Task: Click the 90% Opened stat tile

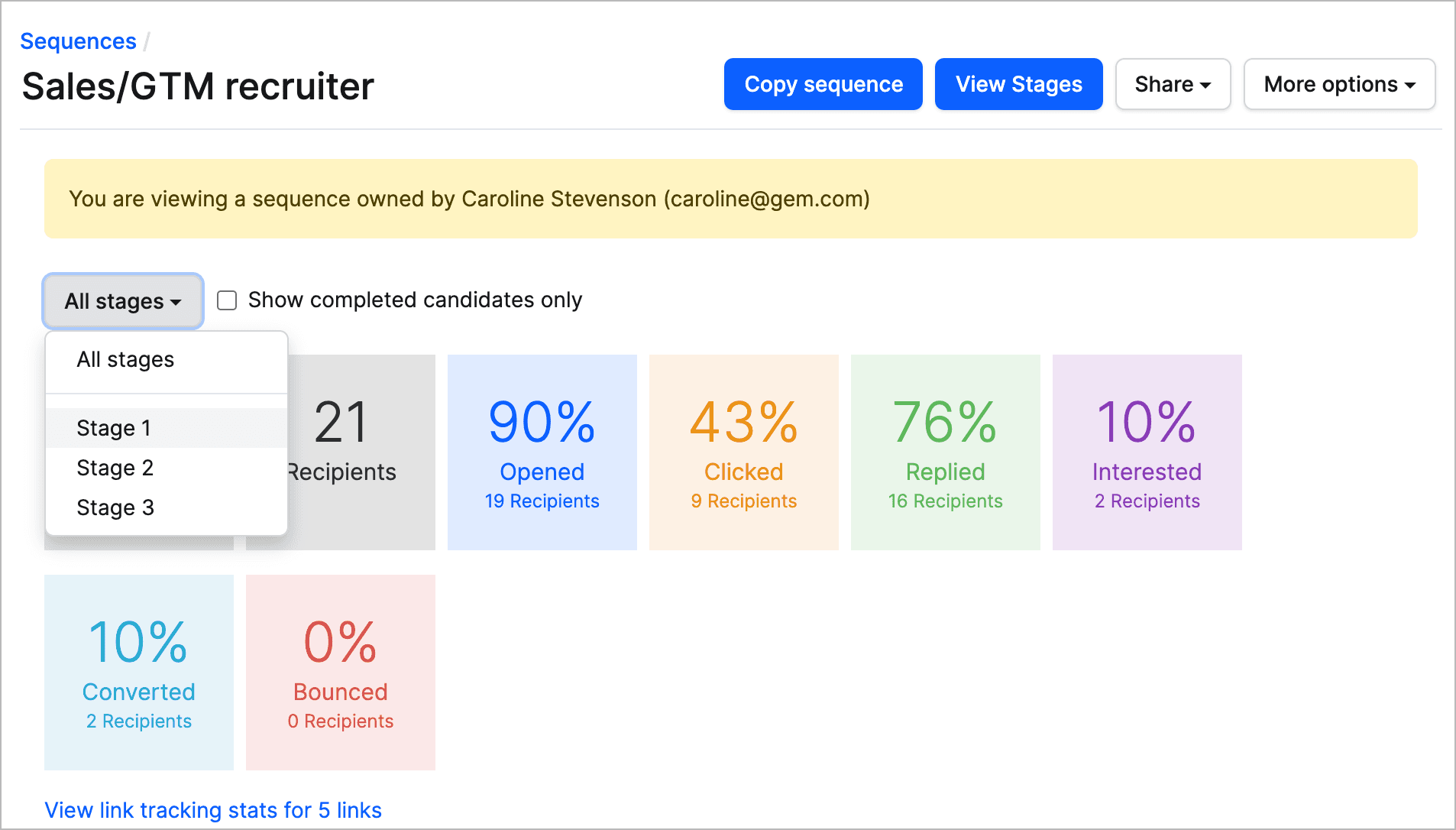Action: pyautogui.click(x=542, y=451)
